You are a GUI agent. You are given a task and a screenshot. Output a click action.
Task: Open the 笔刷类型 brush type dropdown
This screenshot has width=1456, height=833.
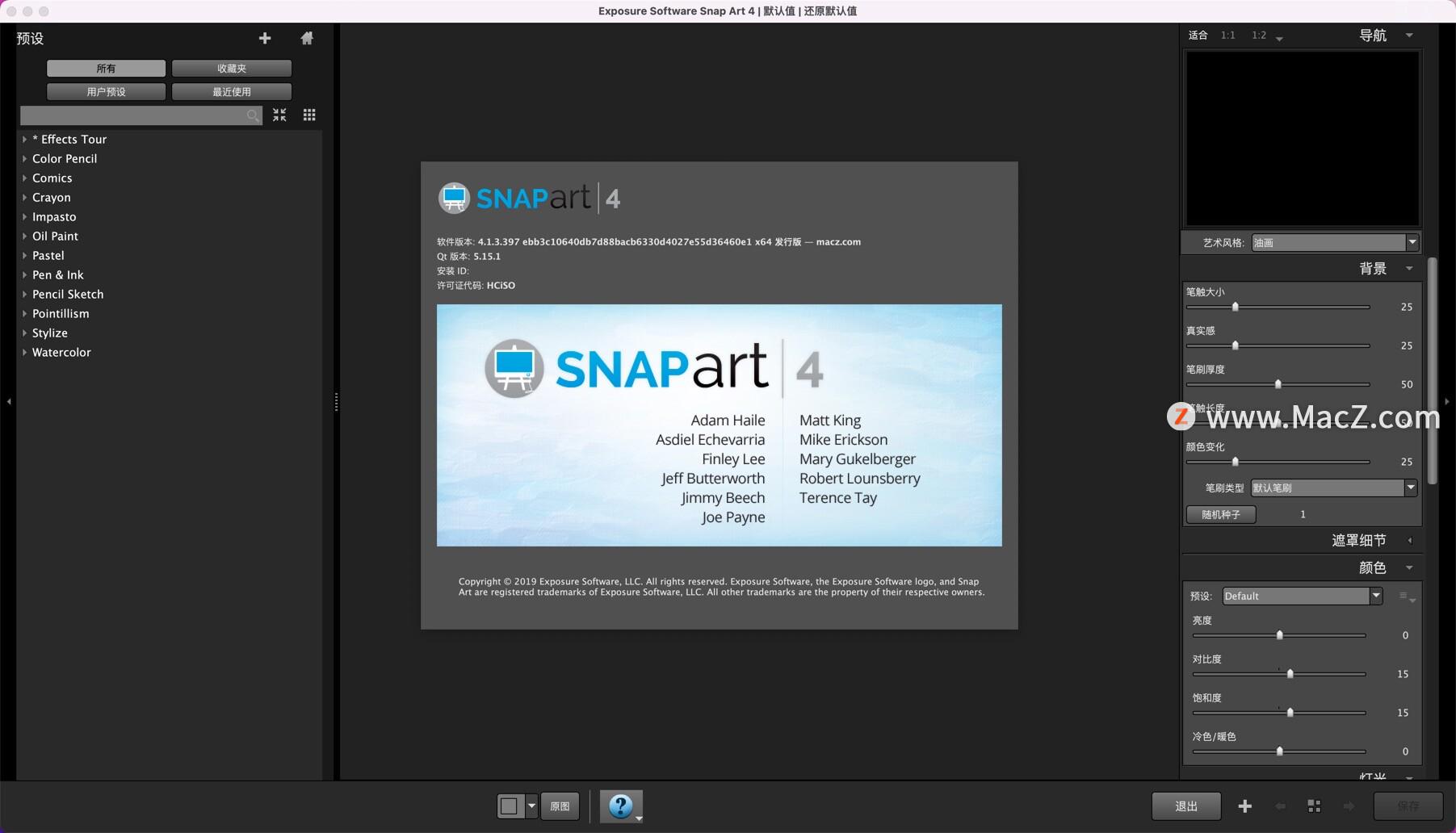pyautogui.click(x=1333, y=488)
